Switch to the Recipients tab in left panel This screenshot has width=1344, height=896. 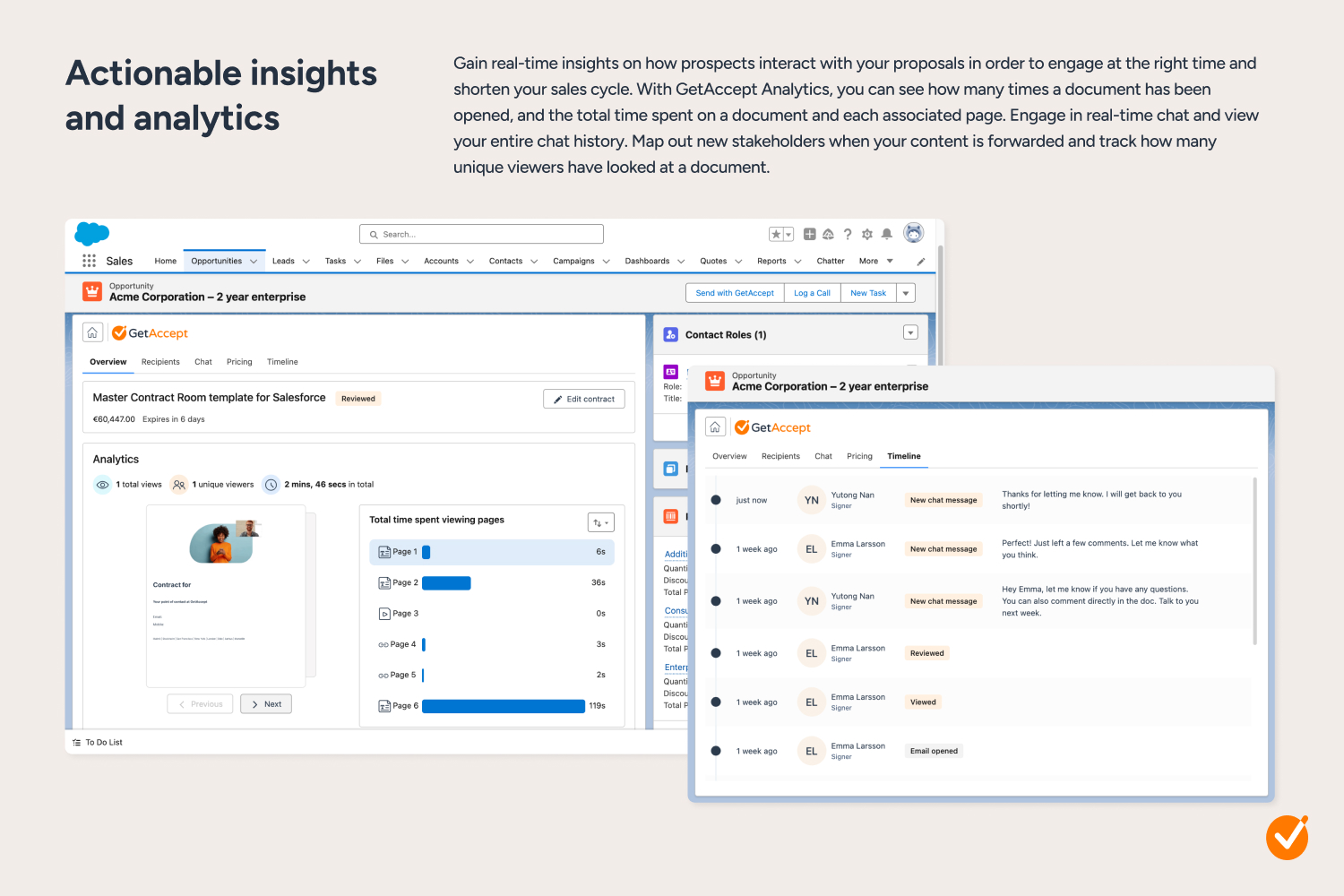tap(160, 362)
